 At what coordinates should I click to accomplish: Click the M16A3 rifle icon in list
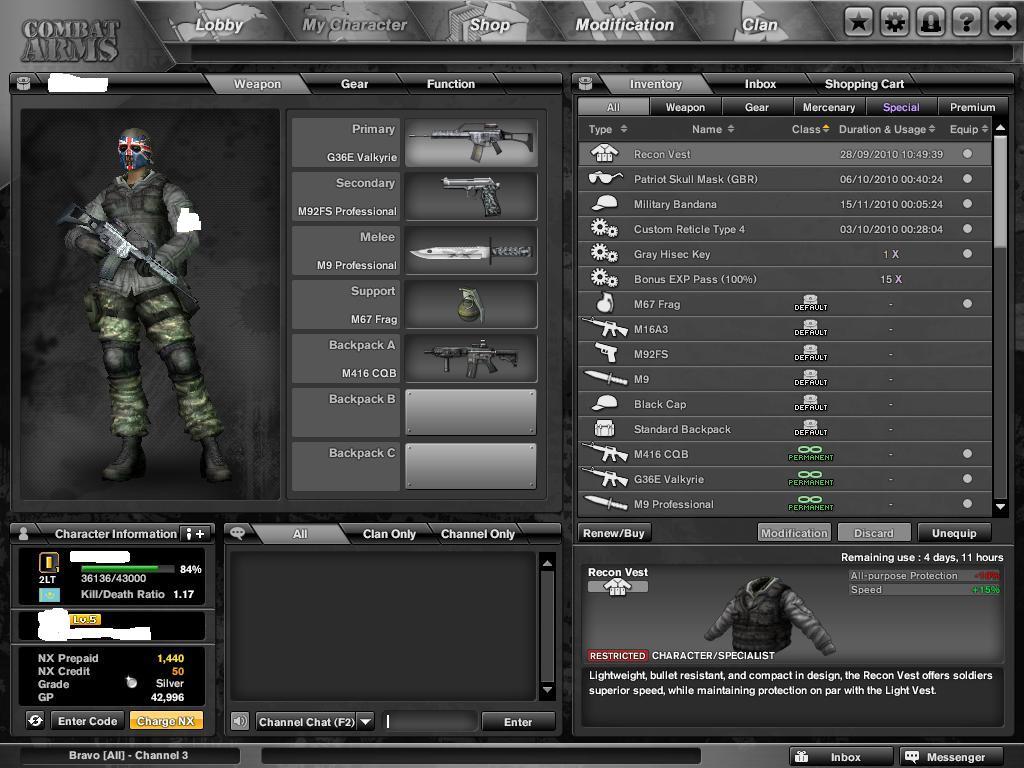(604, 327)
